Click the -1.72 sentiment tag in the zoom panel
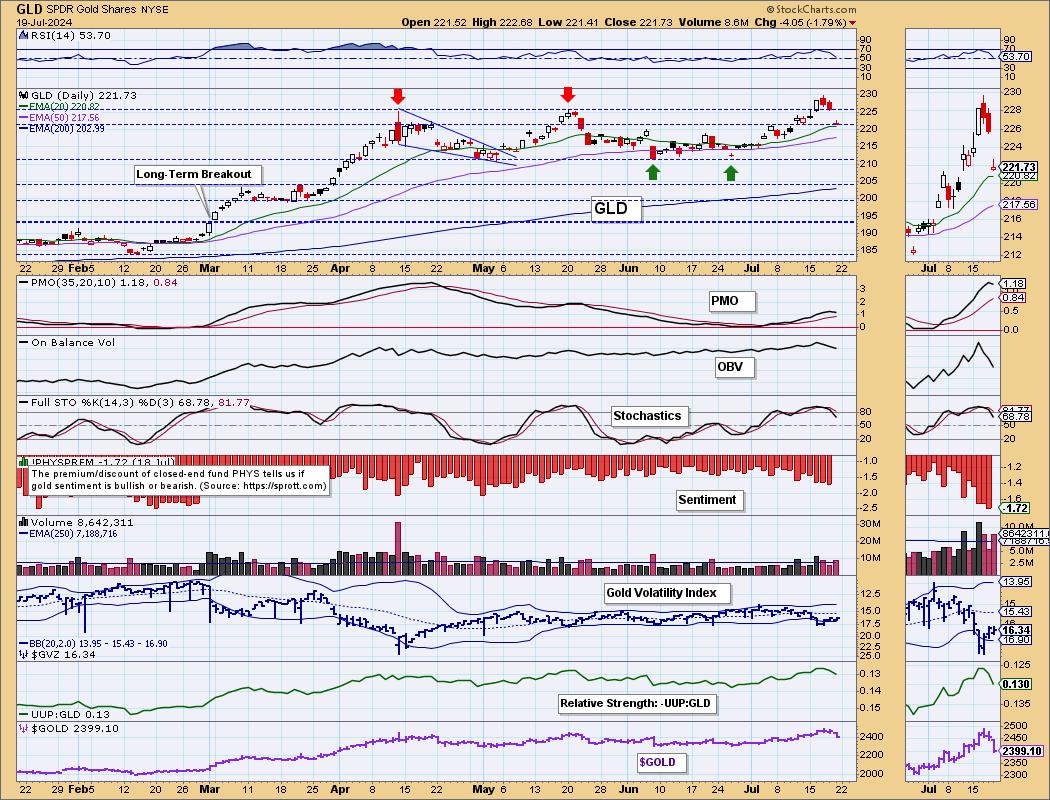 tap(1016, 508)
